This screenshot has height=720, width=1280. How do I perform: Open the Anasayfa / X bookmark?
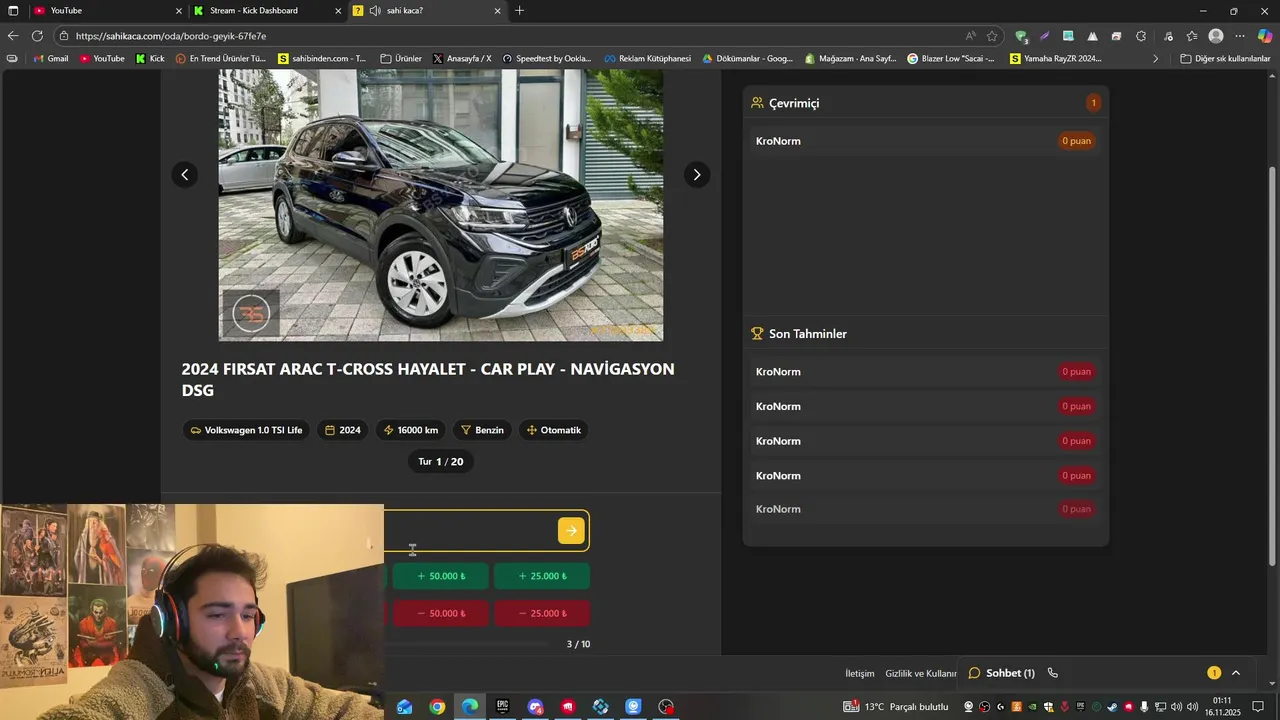pos(462,59)
